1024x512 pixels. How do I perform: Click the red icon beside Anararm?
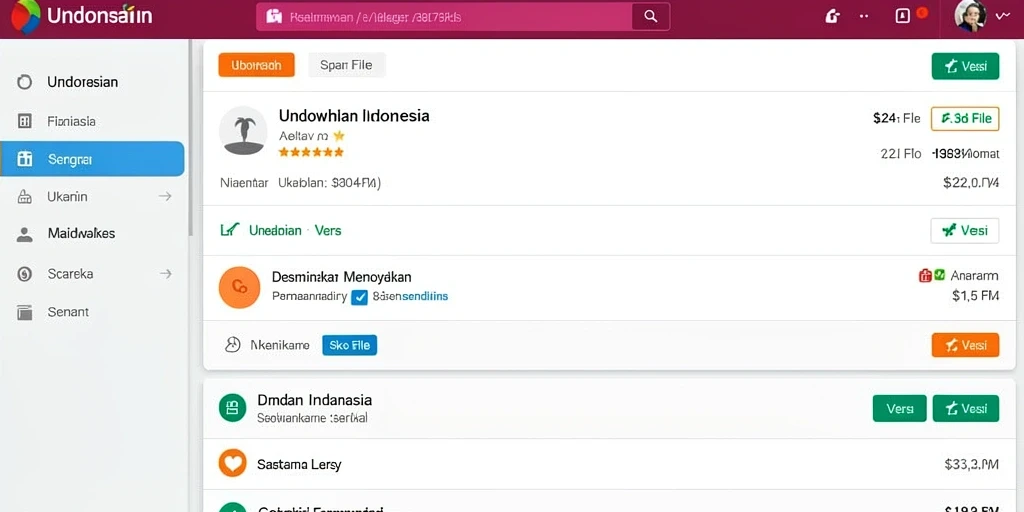[925, 276]
